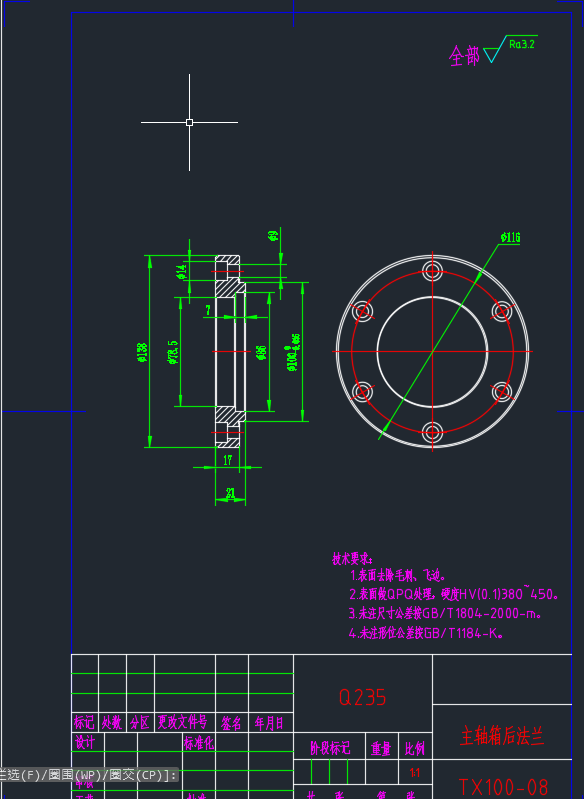584x799 pixels.
Task: Click the 主轴箱后法兰 part name
Action: 502,736
